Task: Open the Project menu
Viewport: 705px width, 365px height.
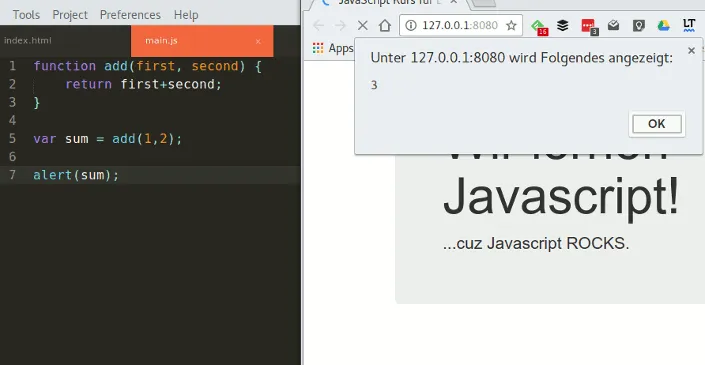Action: (70, 15)
